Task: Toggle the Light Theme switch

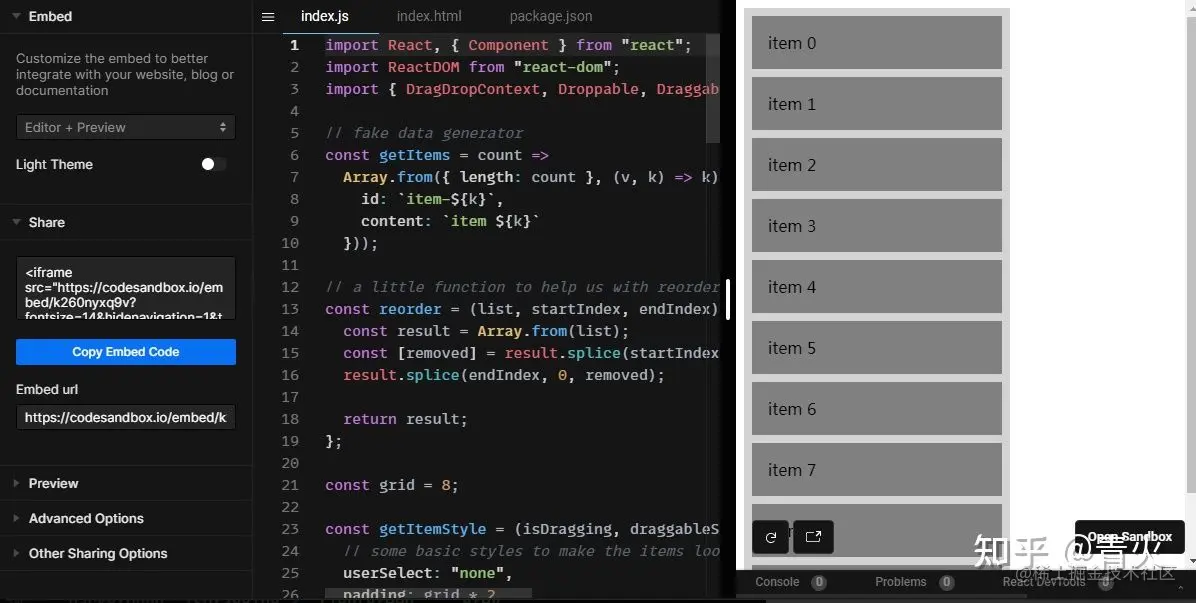Action: pyautogui.click(x=214, y=164)
